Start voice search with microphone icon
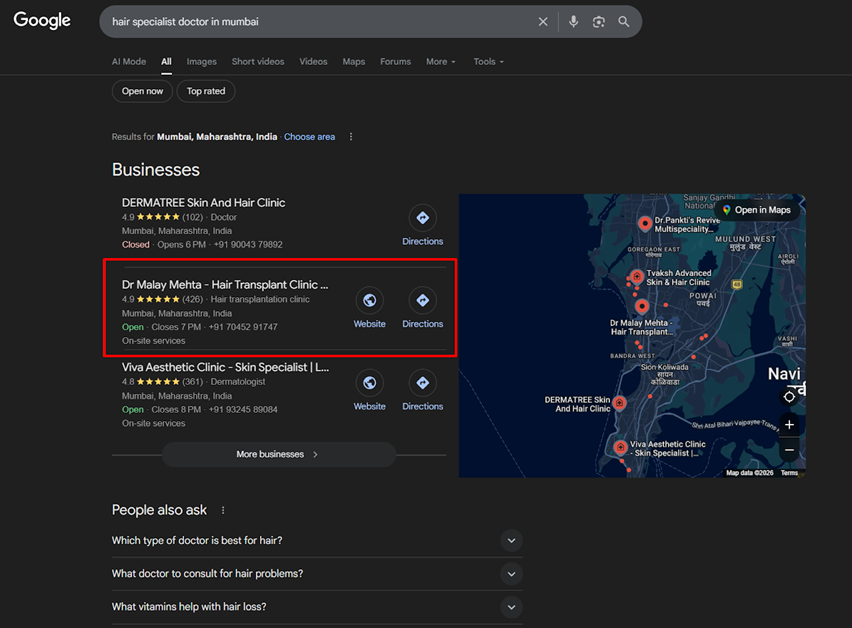Viewport: 852px width, 628px height. pyautogui.click(x=573, y=22)
